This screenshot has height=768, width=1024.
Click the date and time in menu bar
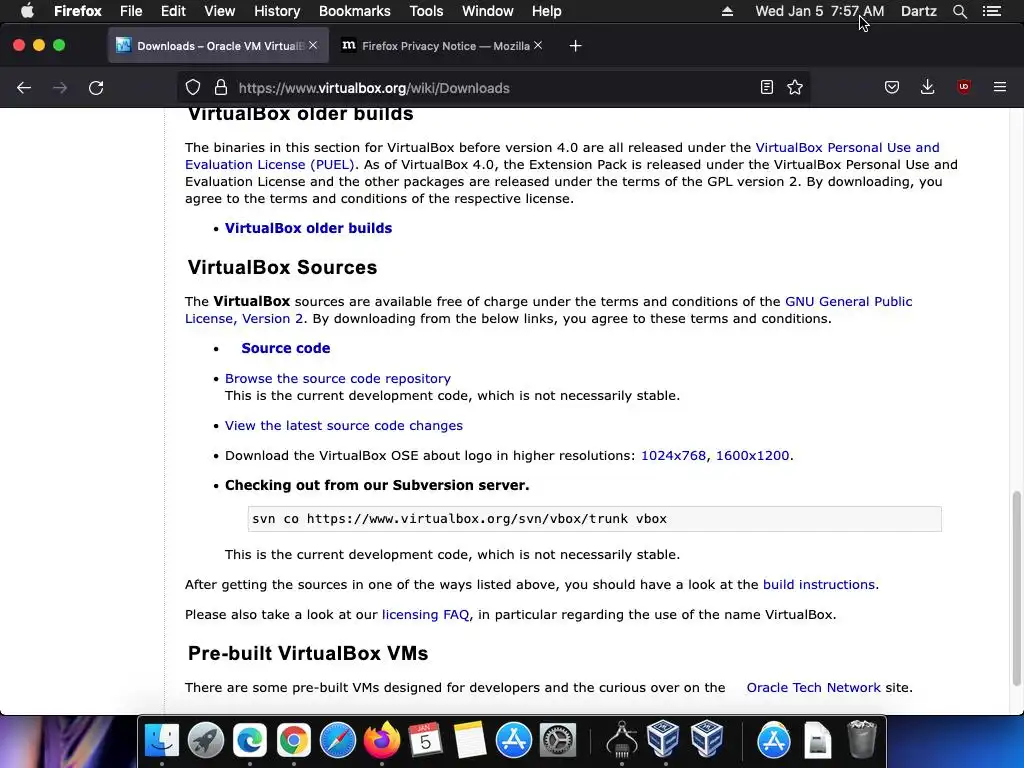[x=820, y=11]
